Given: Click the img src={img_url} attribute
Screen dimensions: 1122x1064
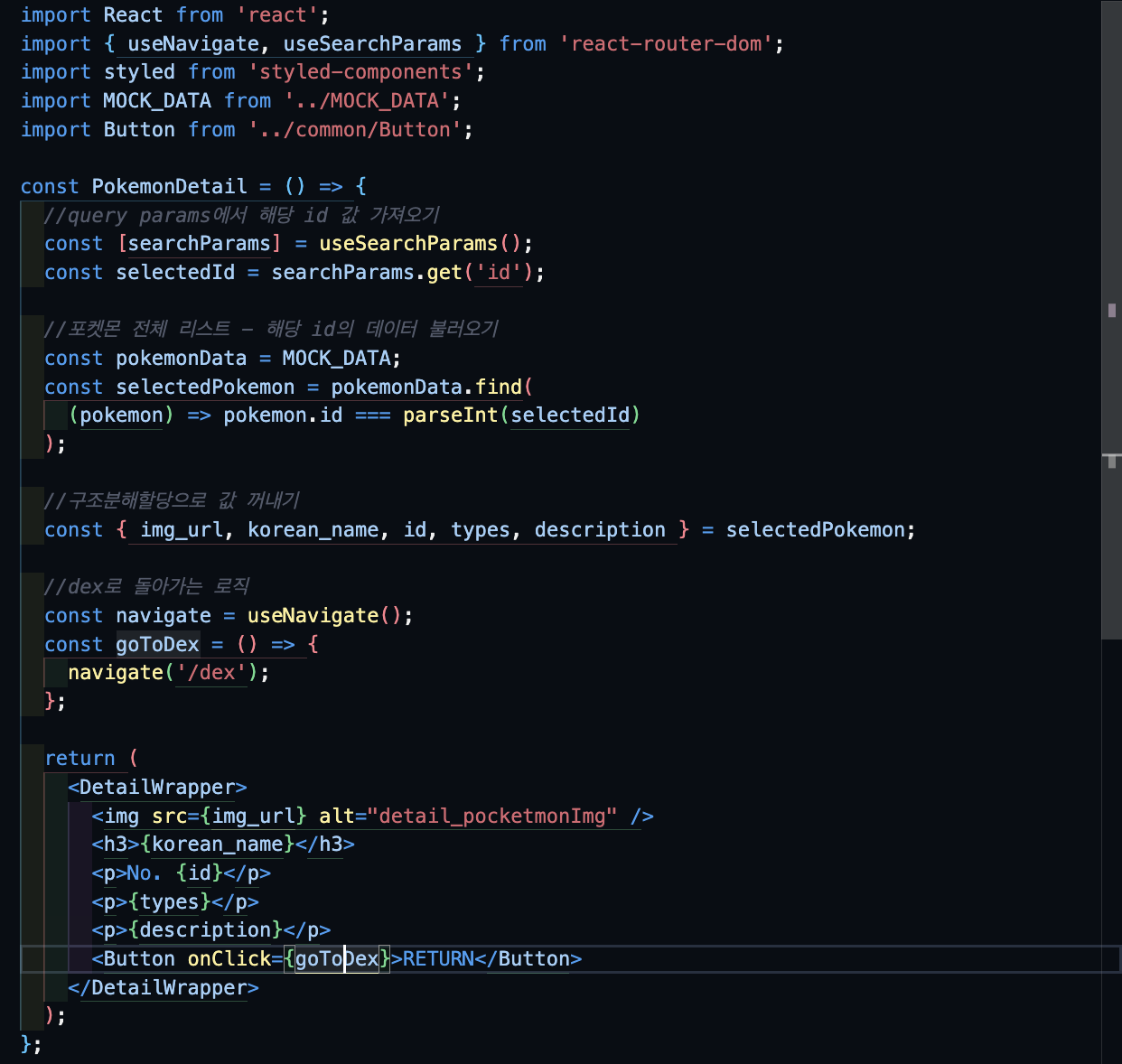Looking at the screenshot, I should 229,817.
